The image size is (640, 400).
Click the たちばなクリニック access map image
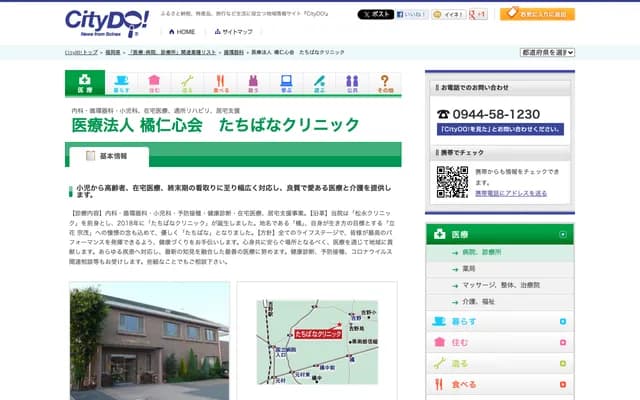tap(317, 342)
